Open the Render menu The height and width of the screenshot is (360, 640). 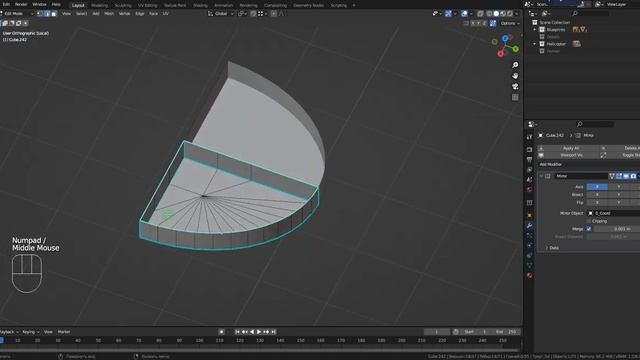tap(21, 4)
